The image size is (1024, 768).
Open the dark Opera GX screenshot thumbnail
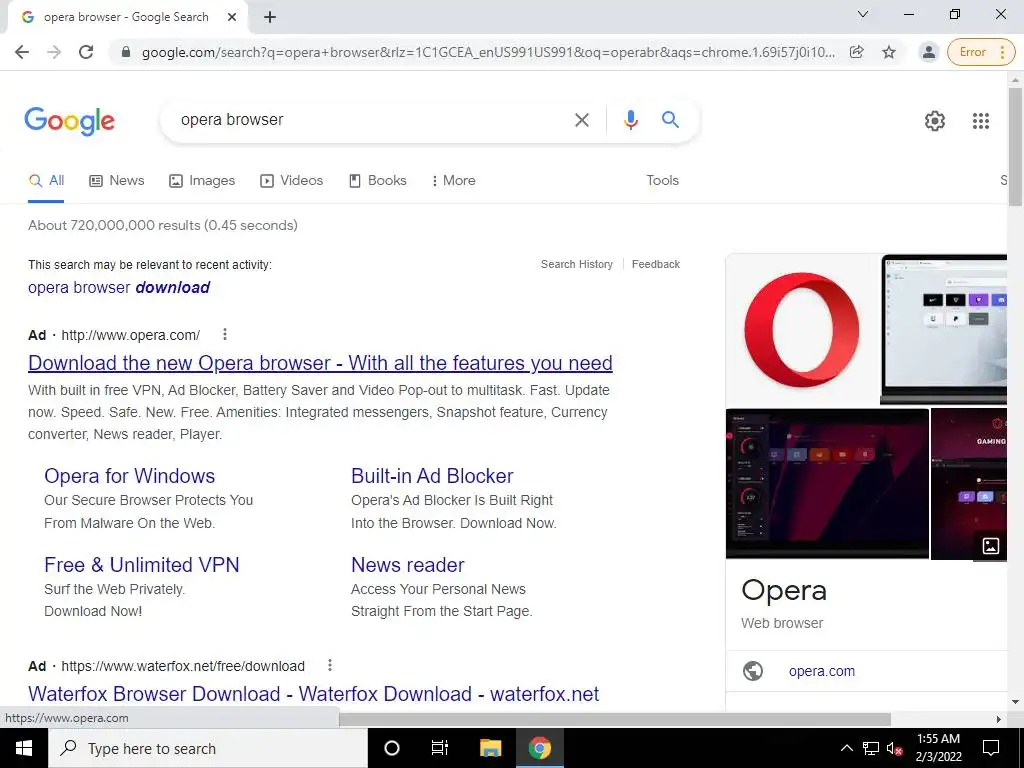click(827, 484)
